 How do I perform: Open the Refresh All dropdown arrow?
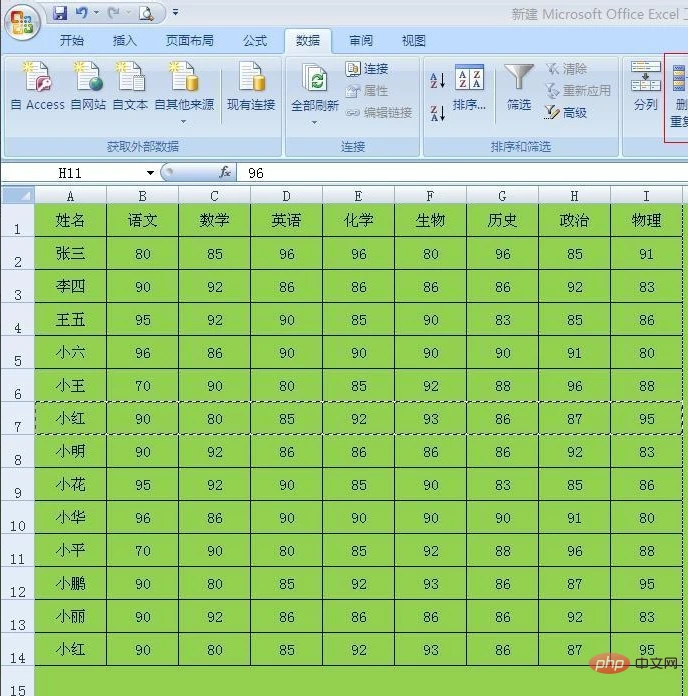click(314, 122)
